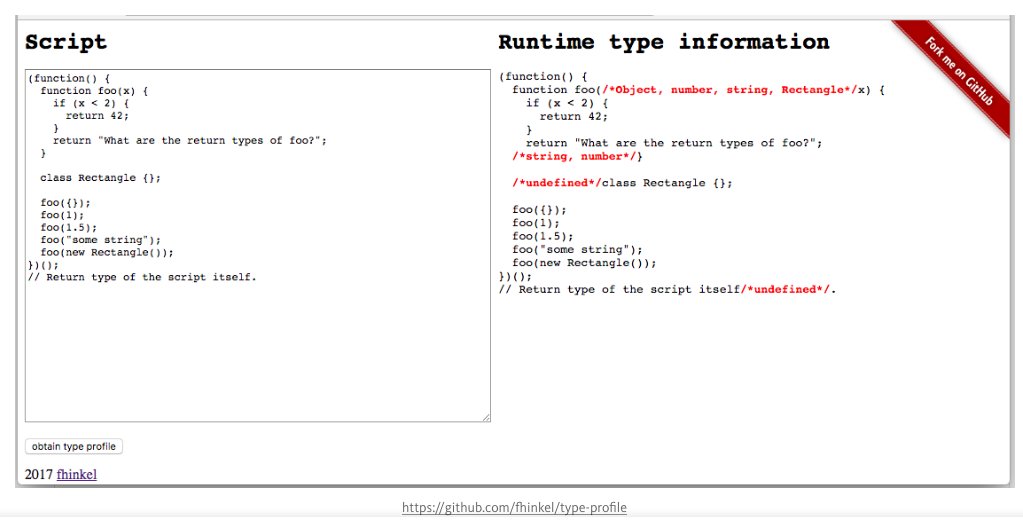This screenshot has height=521, width=1023.
Task: Click 'if (x < 2) {' in Runtime output
Action: 567,103
